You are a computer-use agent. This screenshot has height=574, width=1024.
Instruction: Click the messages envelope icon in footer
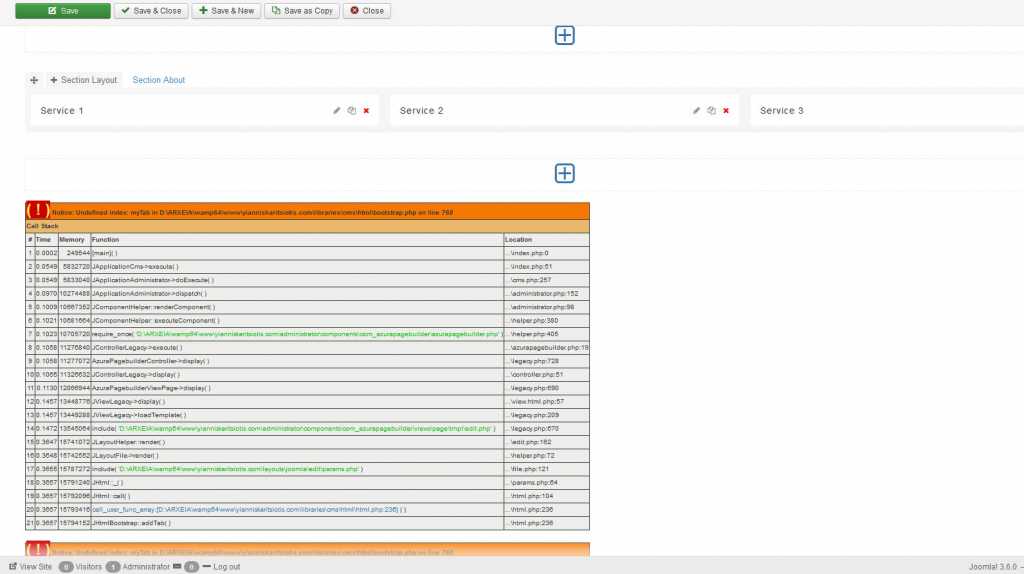point(177,567)
